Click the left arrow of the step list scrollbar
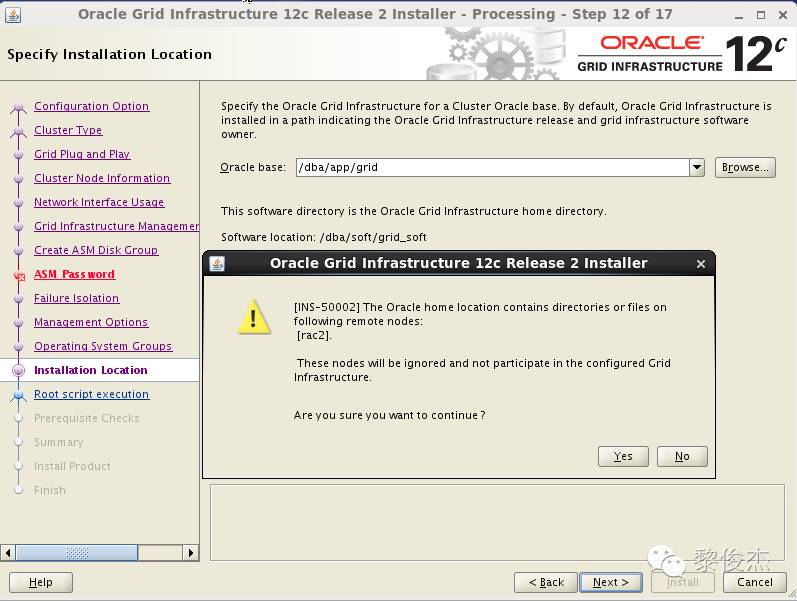 [x=8, y=553]
